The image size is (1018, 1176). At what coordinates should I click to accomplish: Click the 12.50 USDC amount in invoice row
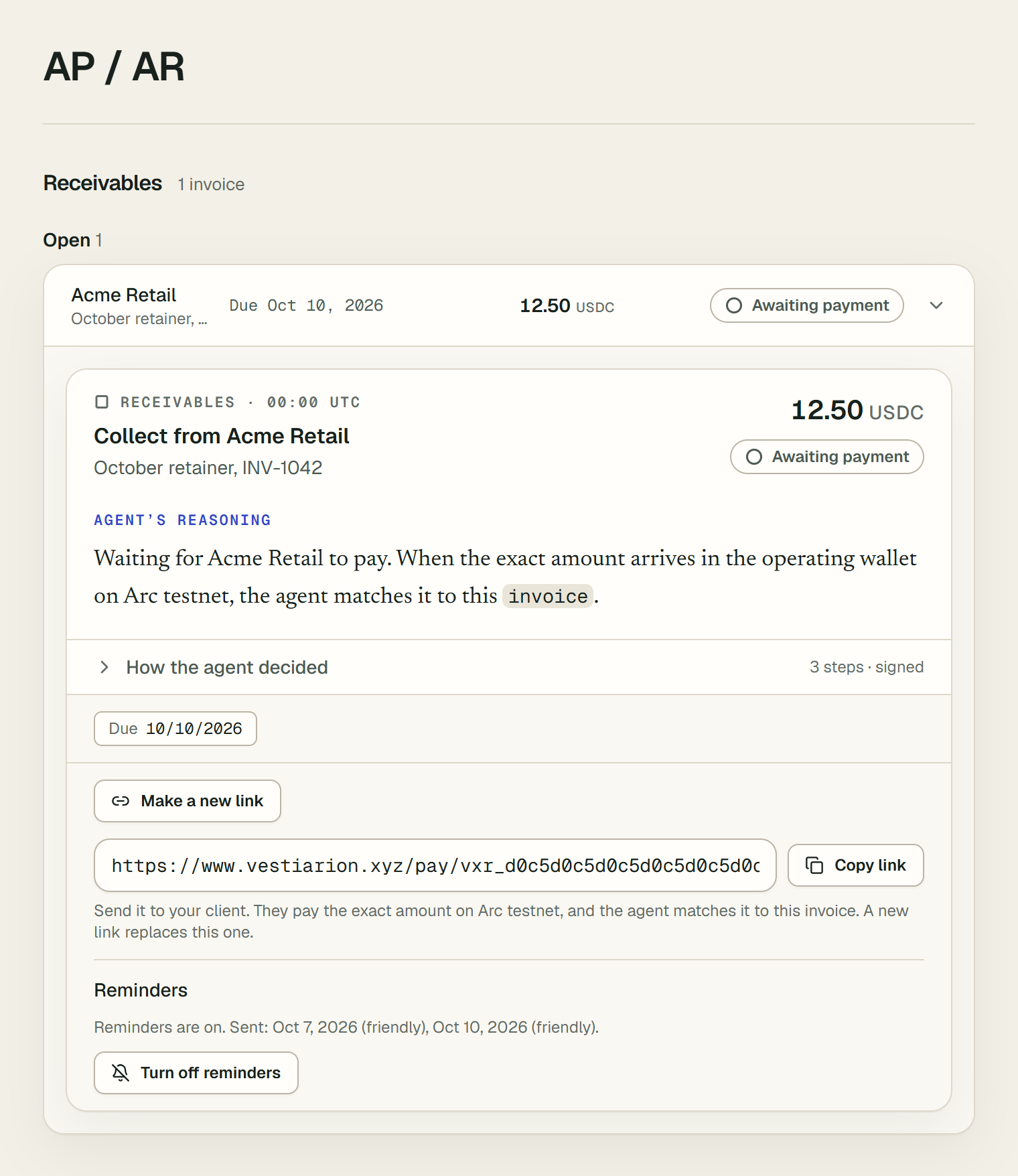click(x=567, y=306)
